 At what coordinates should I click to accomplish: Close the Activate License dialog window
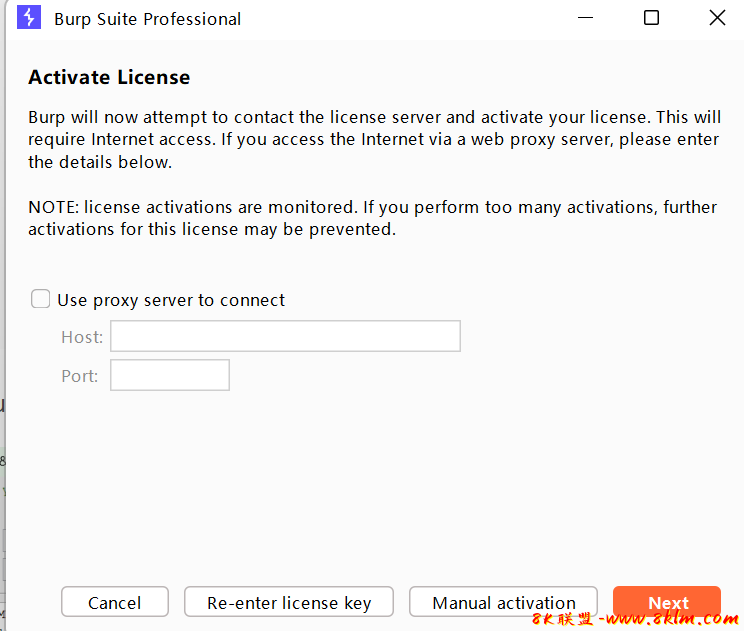(717, 18)
